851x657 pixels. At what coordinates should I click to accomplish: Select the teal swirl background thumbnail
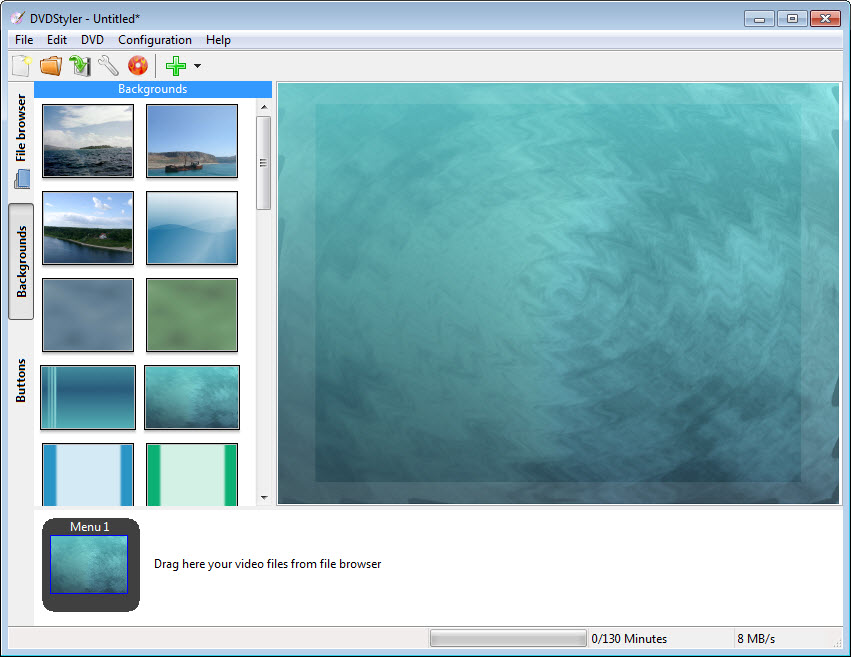point(192,397)
